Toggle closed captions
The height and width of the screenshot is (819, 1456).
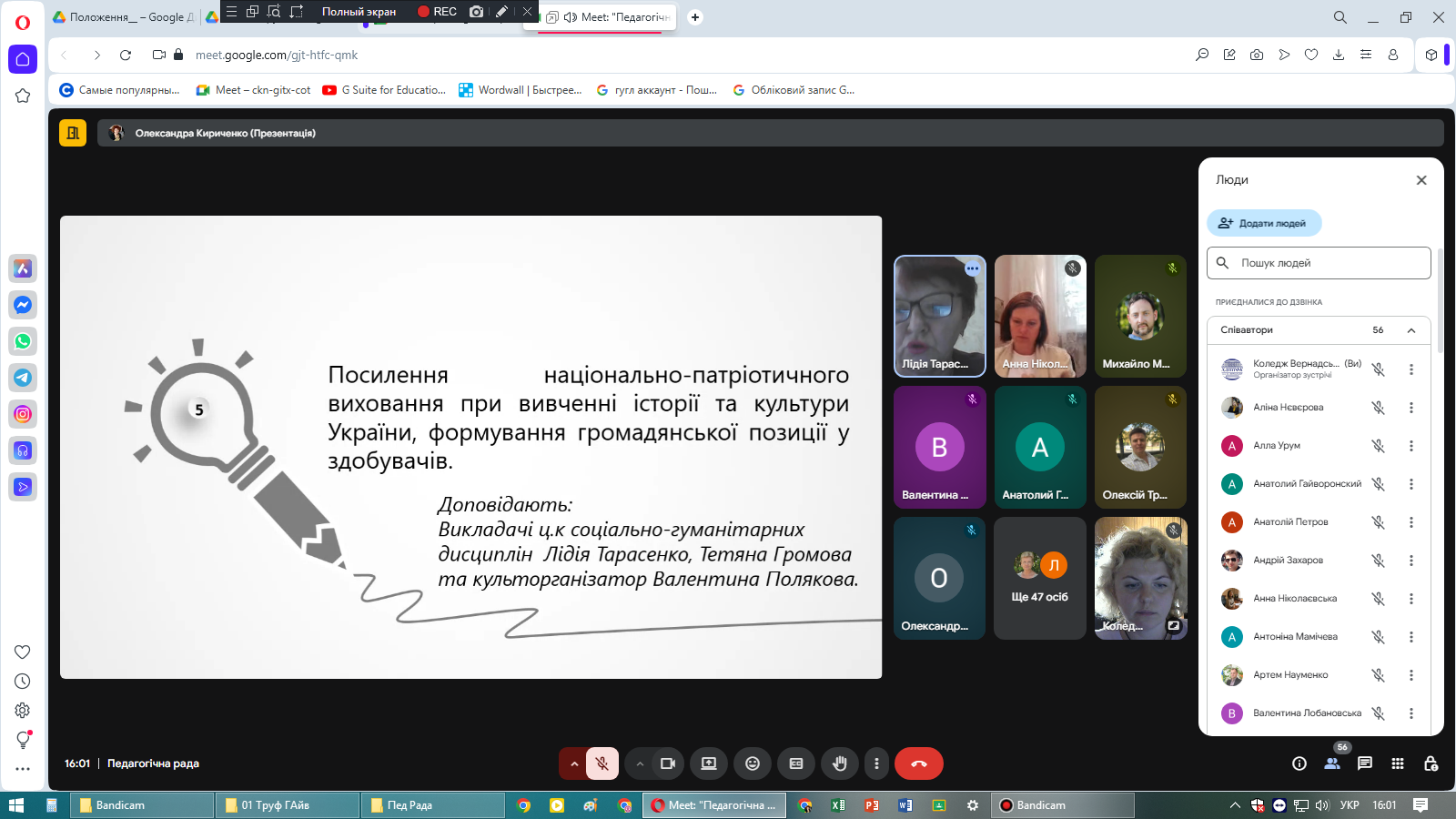coord(796,763)
